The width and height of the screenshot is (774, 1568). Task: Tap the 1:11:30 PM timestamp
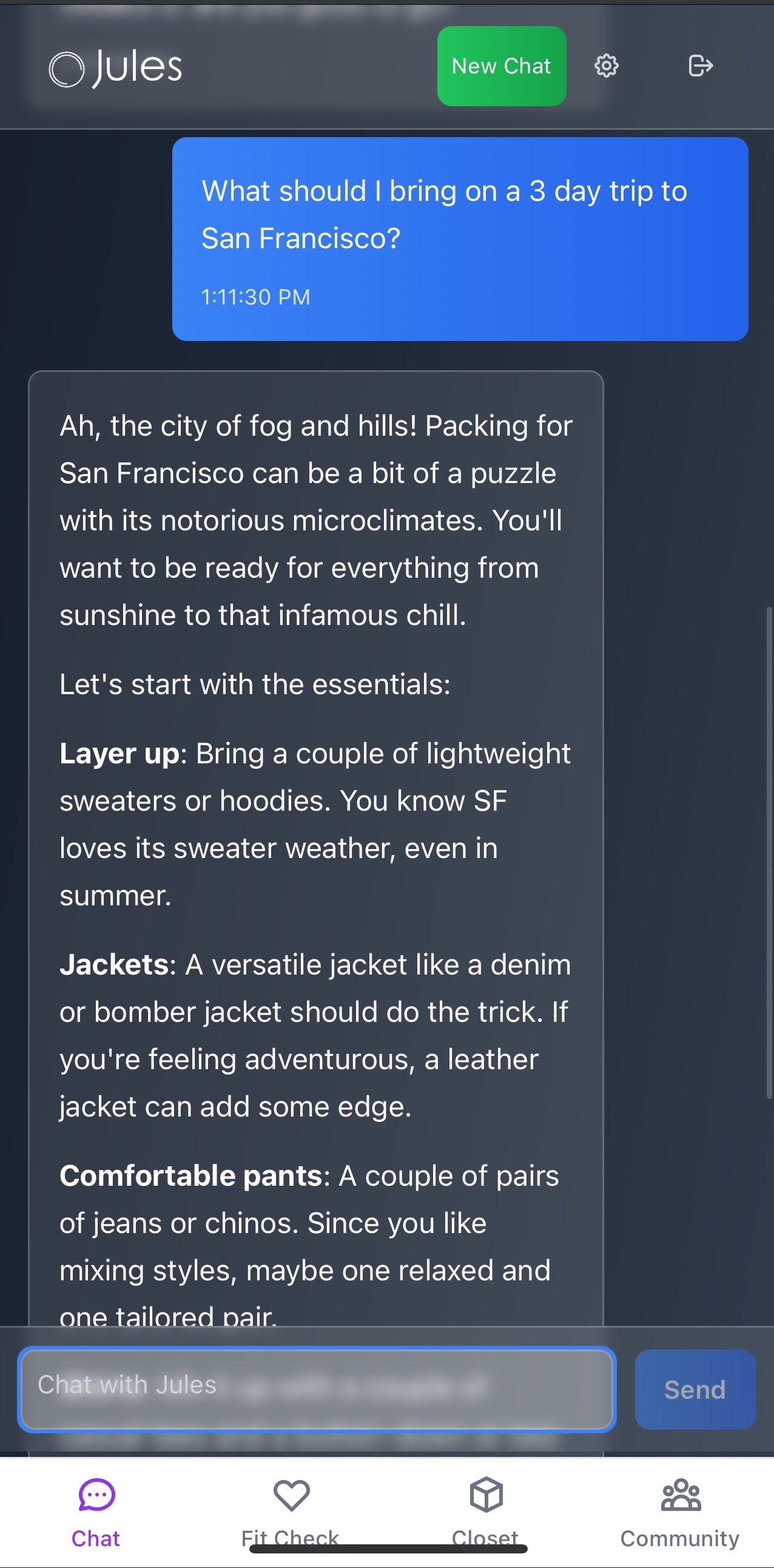256,297
